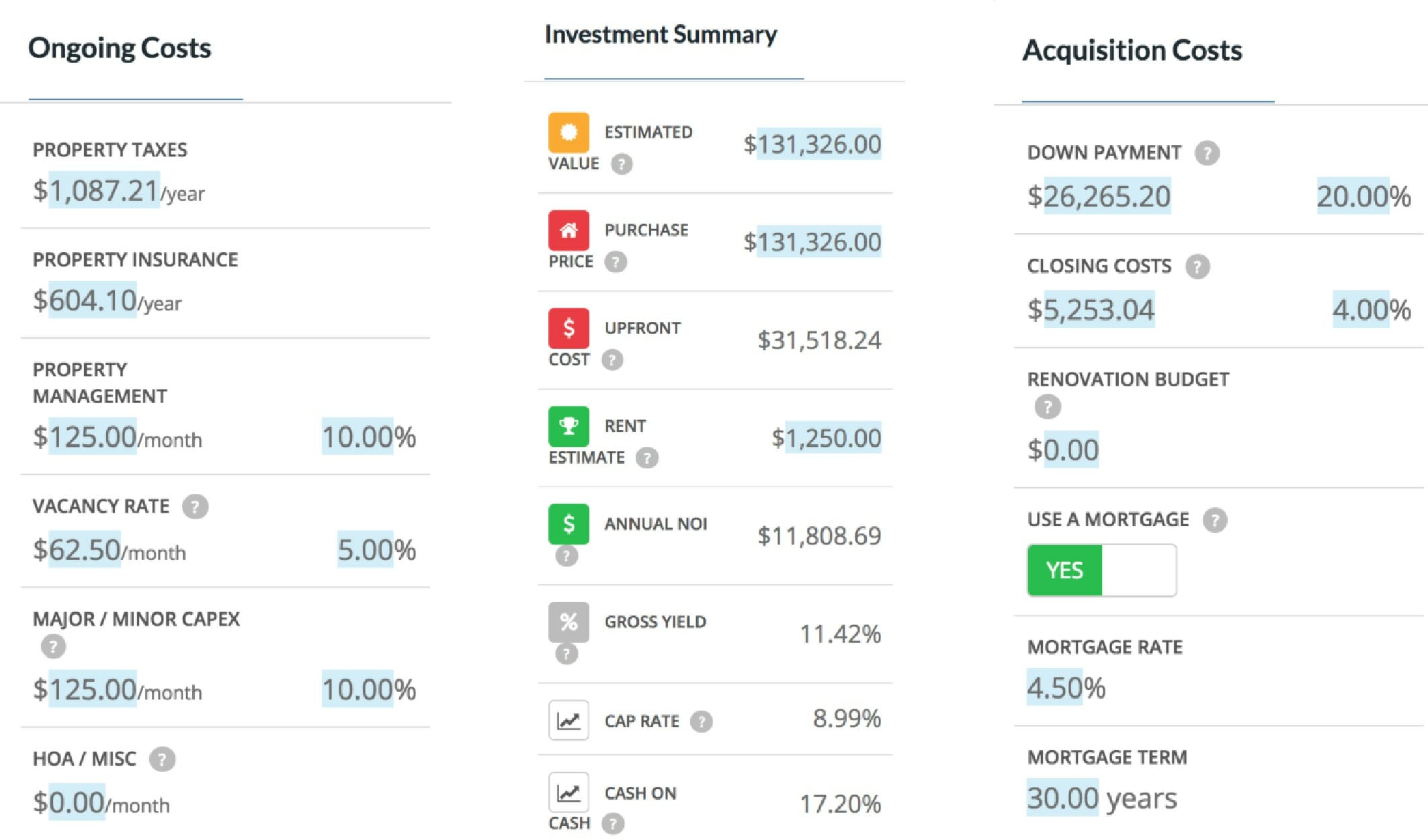Image resolution: width=1428 pixels, height=840 pixels.
Task: Open help for Cap Rate
Action: (x=702, y=722)
